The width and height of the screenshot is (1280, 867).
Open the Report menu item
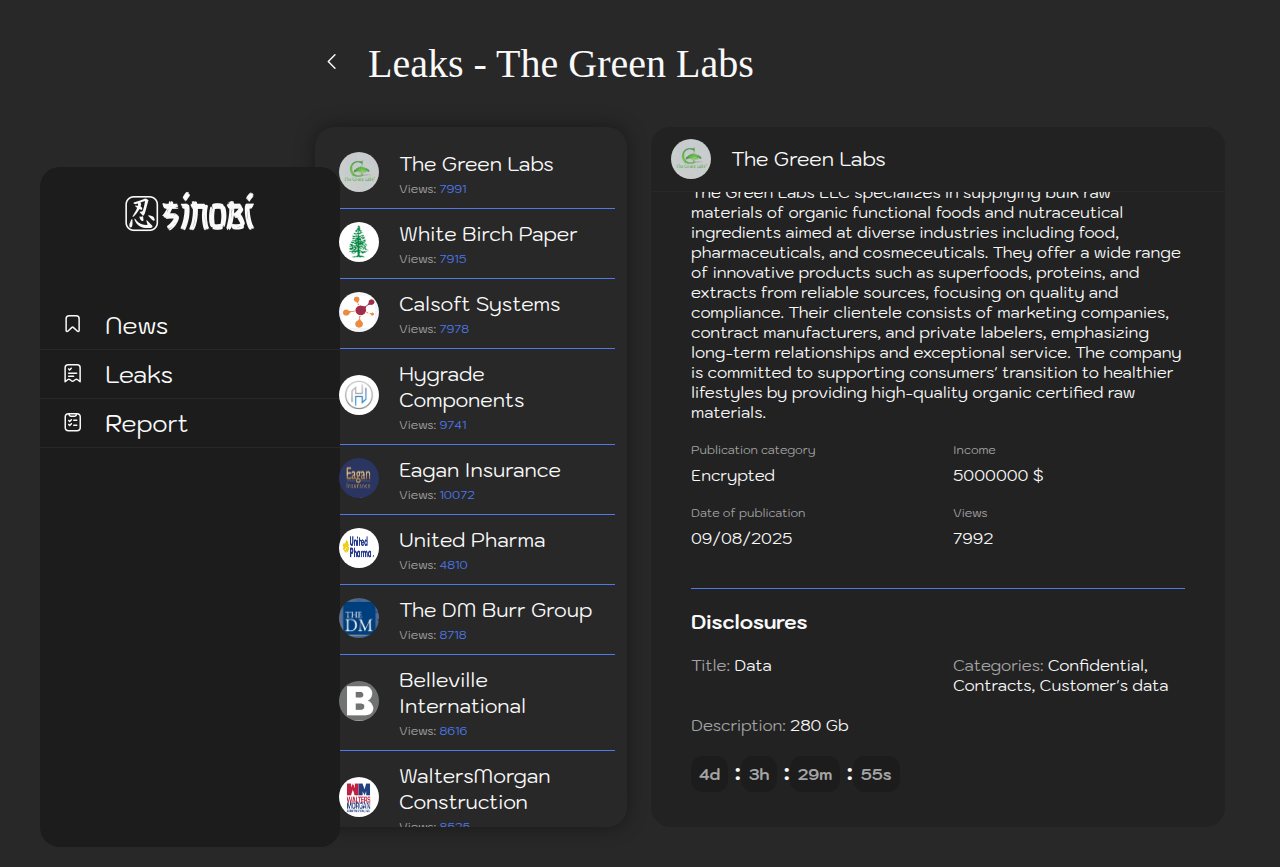146,424
